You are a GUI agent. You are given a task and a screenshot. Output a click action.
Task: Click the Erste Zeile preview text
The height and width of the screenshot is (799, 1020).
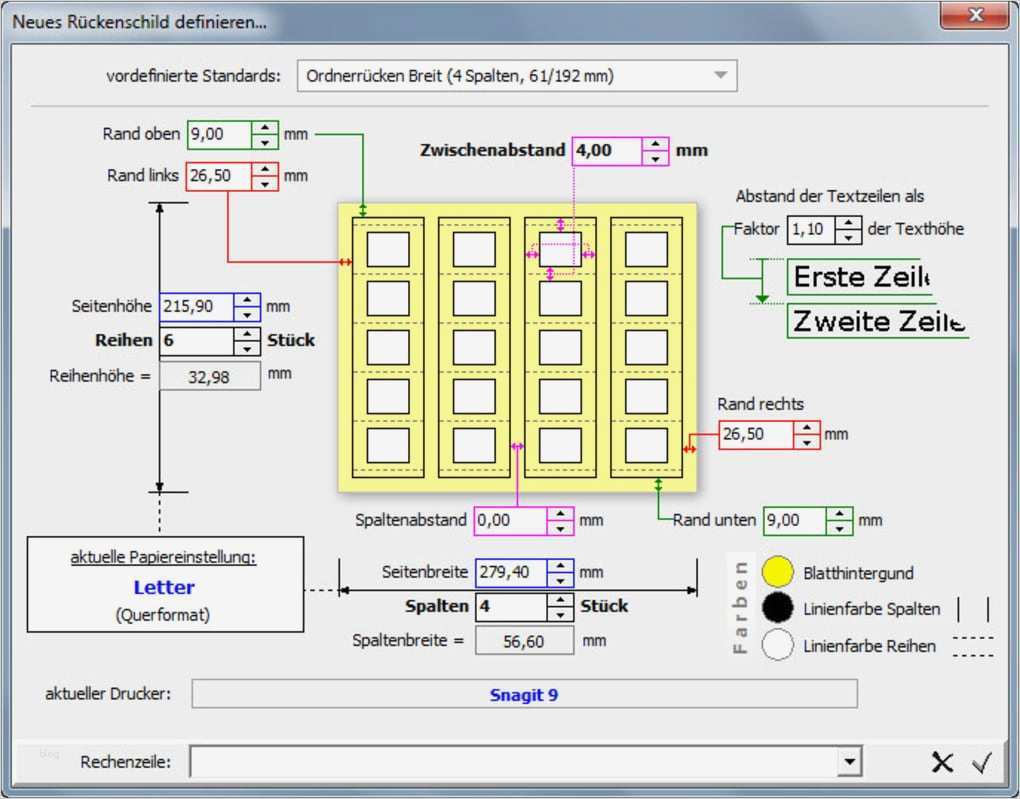point(861,277)
